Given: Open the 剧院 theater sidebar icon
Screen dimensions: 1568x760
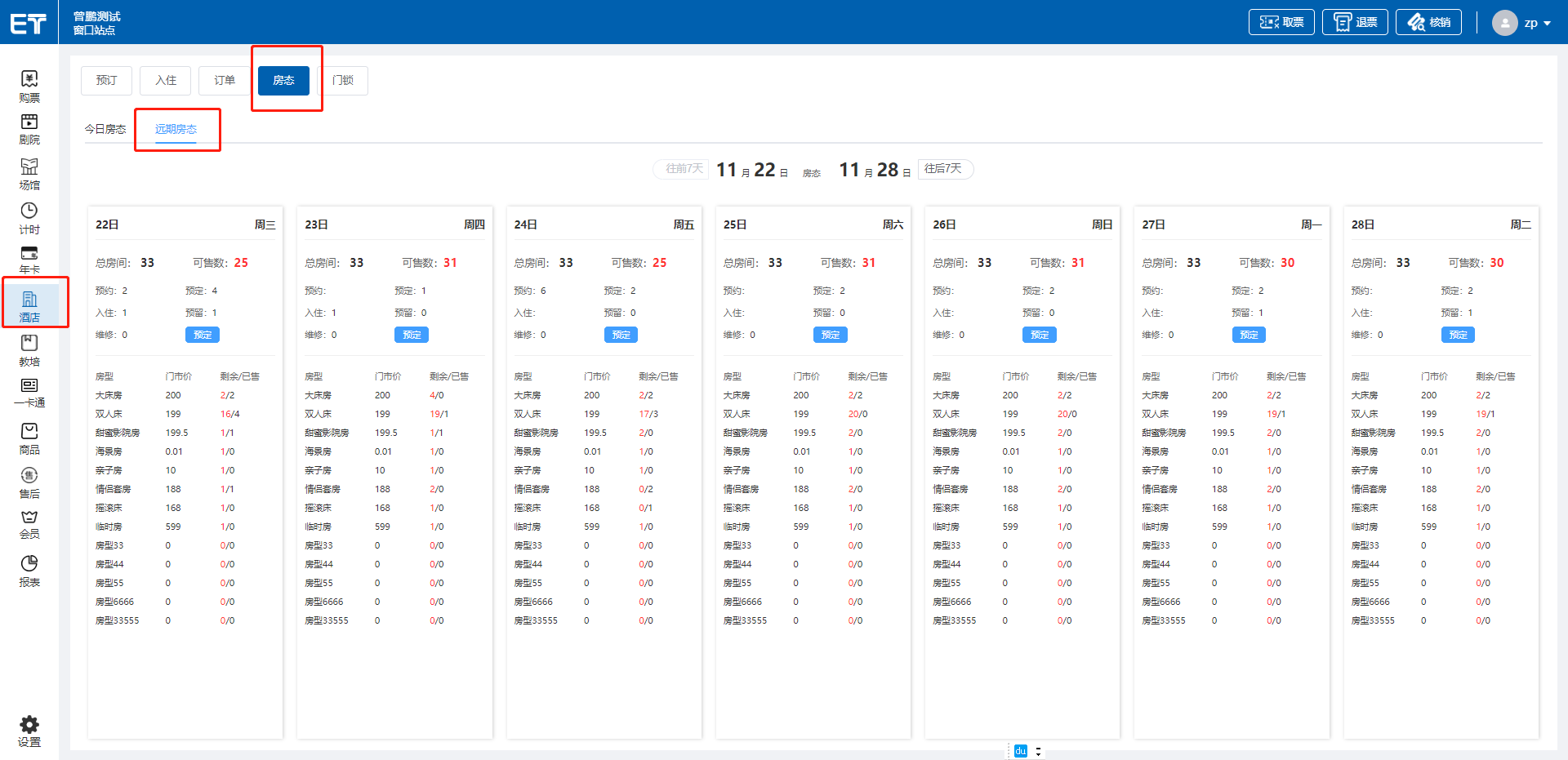Looking at the screenshot, I should point(29,129).
